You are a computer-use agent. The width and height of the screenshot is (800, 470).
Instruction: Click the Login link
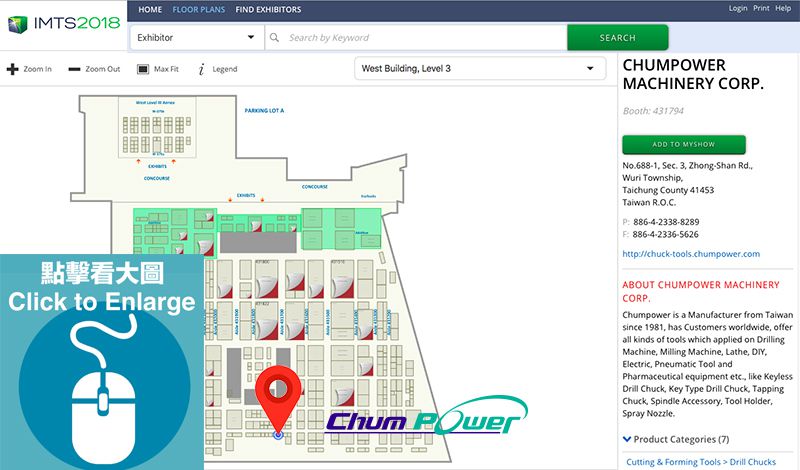pyautogui.click(x=738, y=8)
